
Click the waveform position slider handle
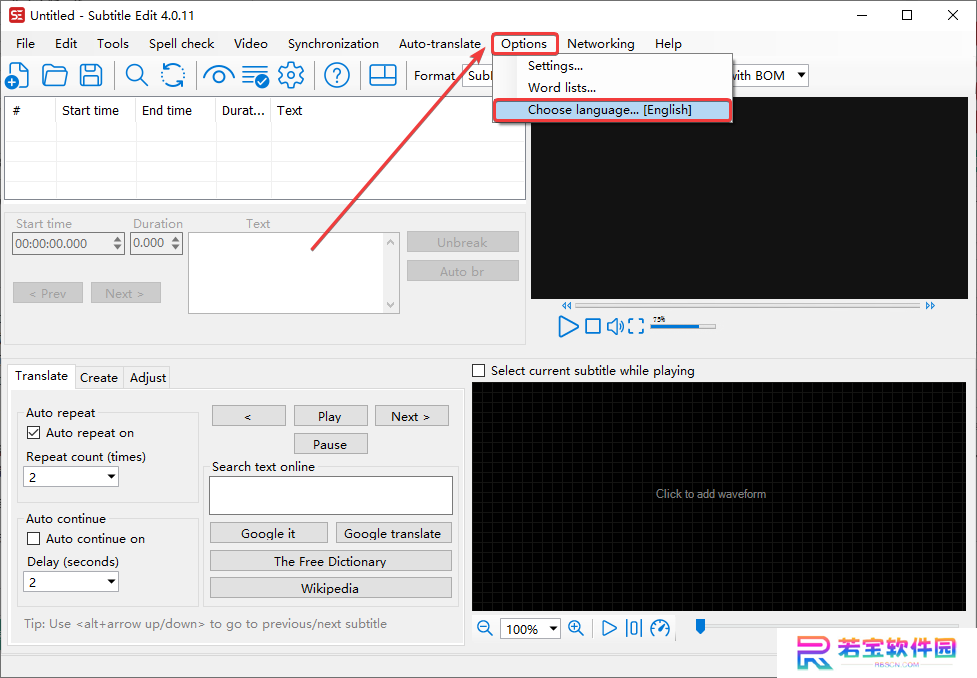(700, 626)
